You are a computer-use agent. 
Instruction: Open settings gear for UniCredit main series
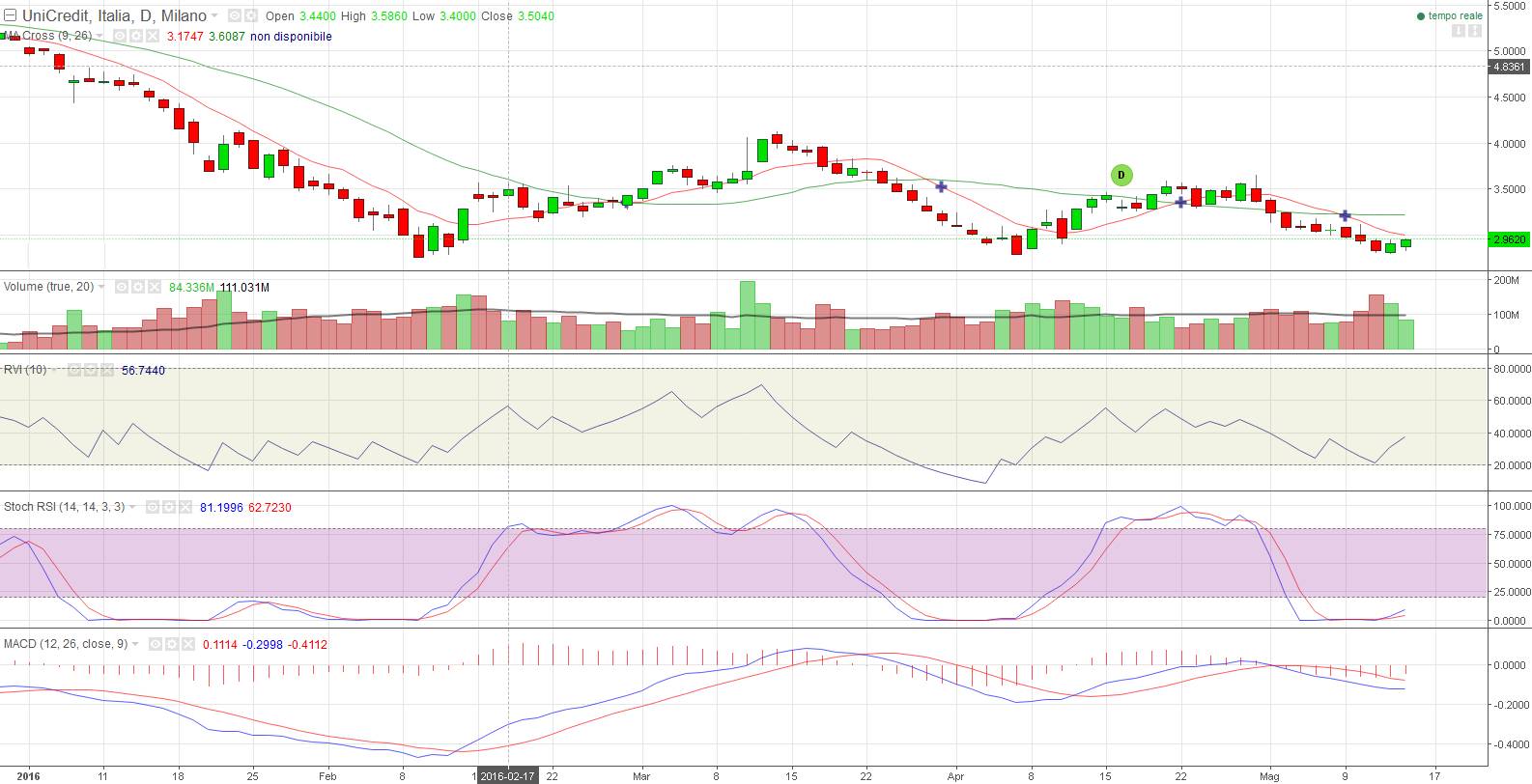pos(250,15)
